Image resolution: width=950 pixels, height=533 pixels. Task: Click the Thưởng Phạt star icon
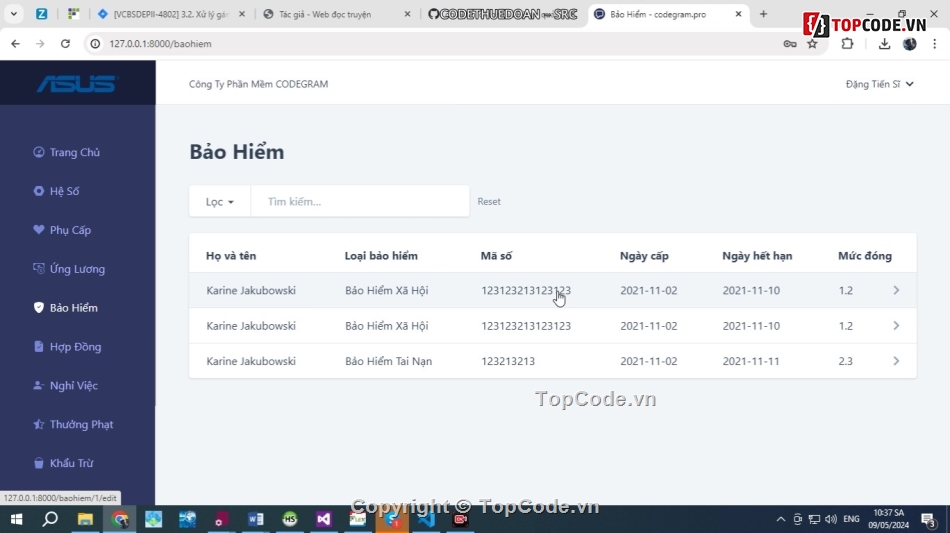(39, 425)
